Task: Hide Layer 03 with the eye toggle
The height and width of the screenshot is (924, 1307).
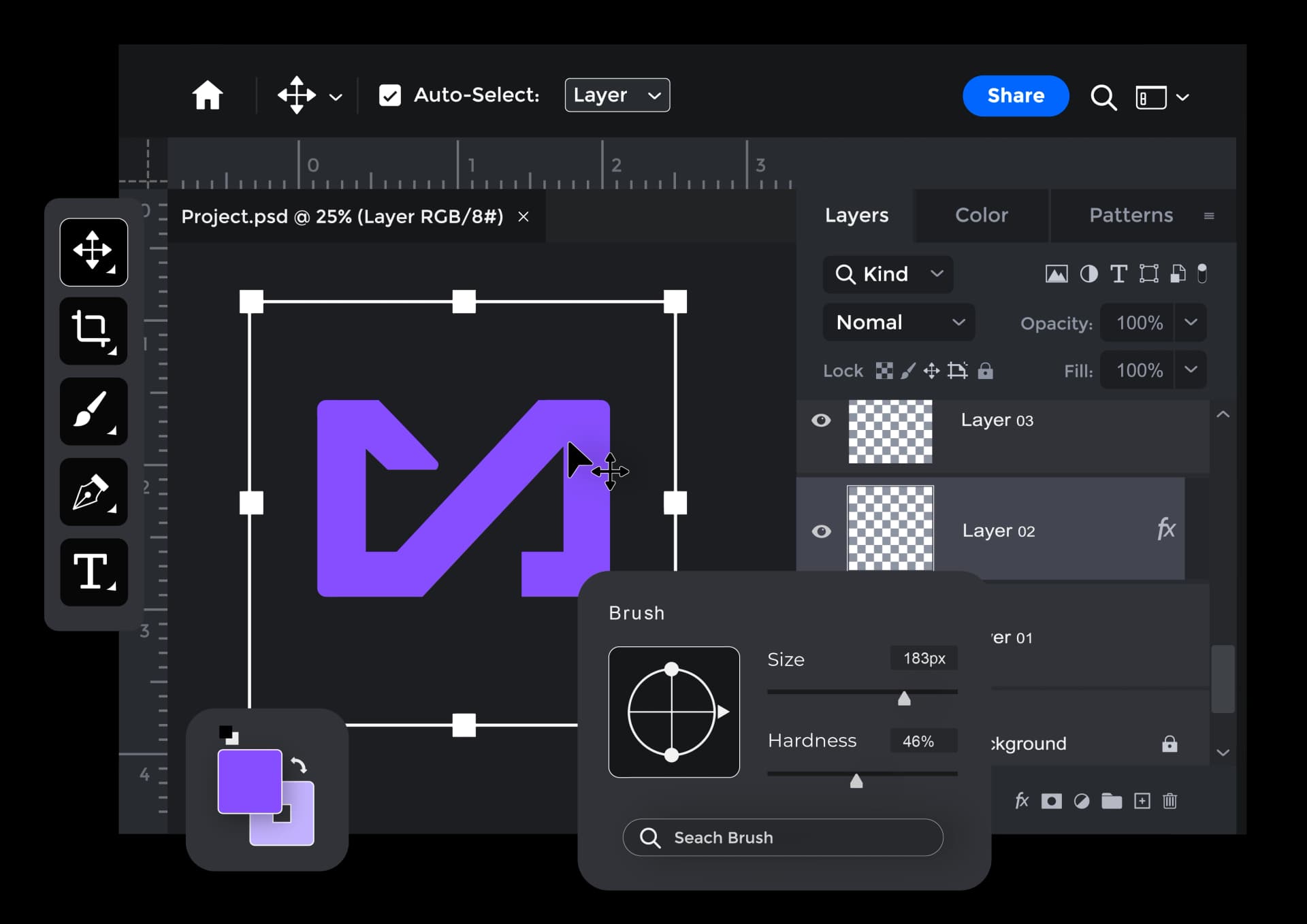Action: (822, 420)
